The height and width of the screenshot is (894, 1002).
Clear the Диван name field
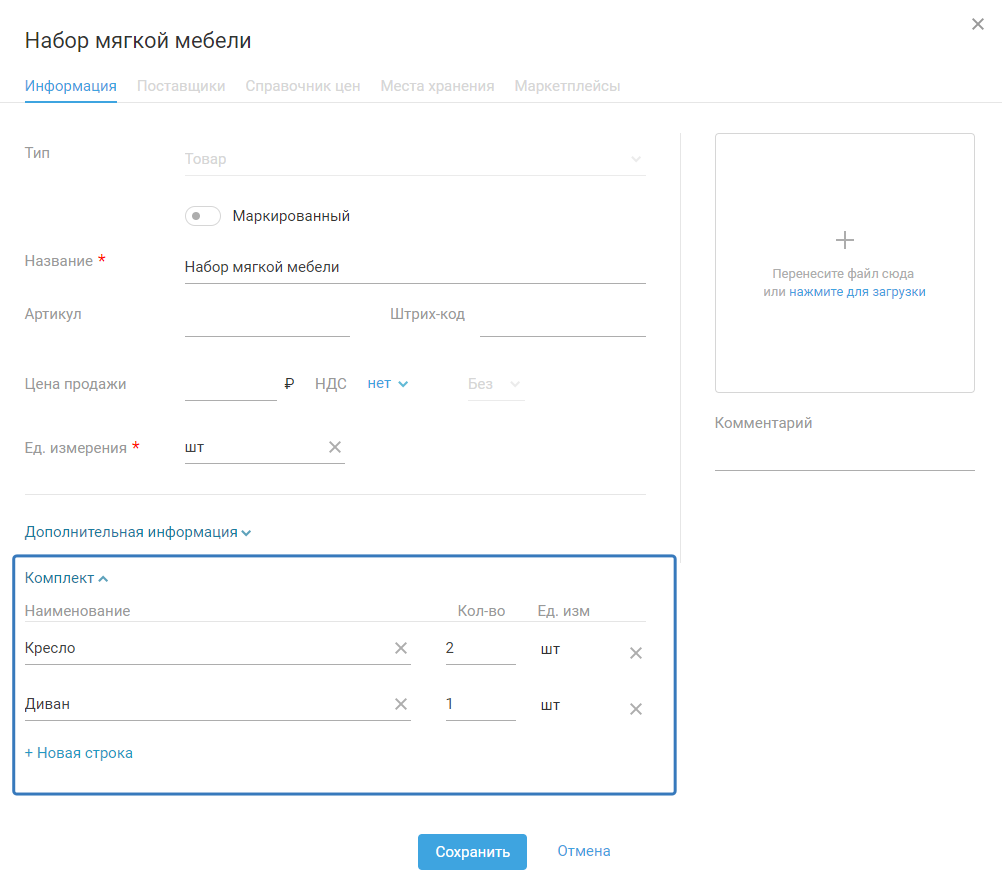click(401, 705)
